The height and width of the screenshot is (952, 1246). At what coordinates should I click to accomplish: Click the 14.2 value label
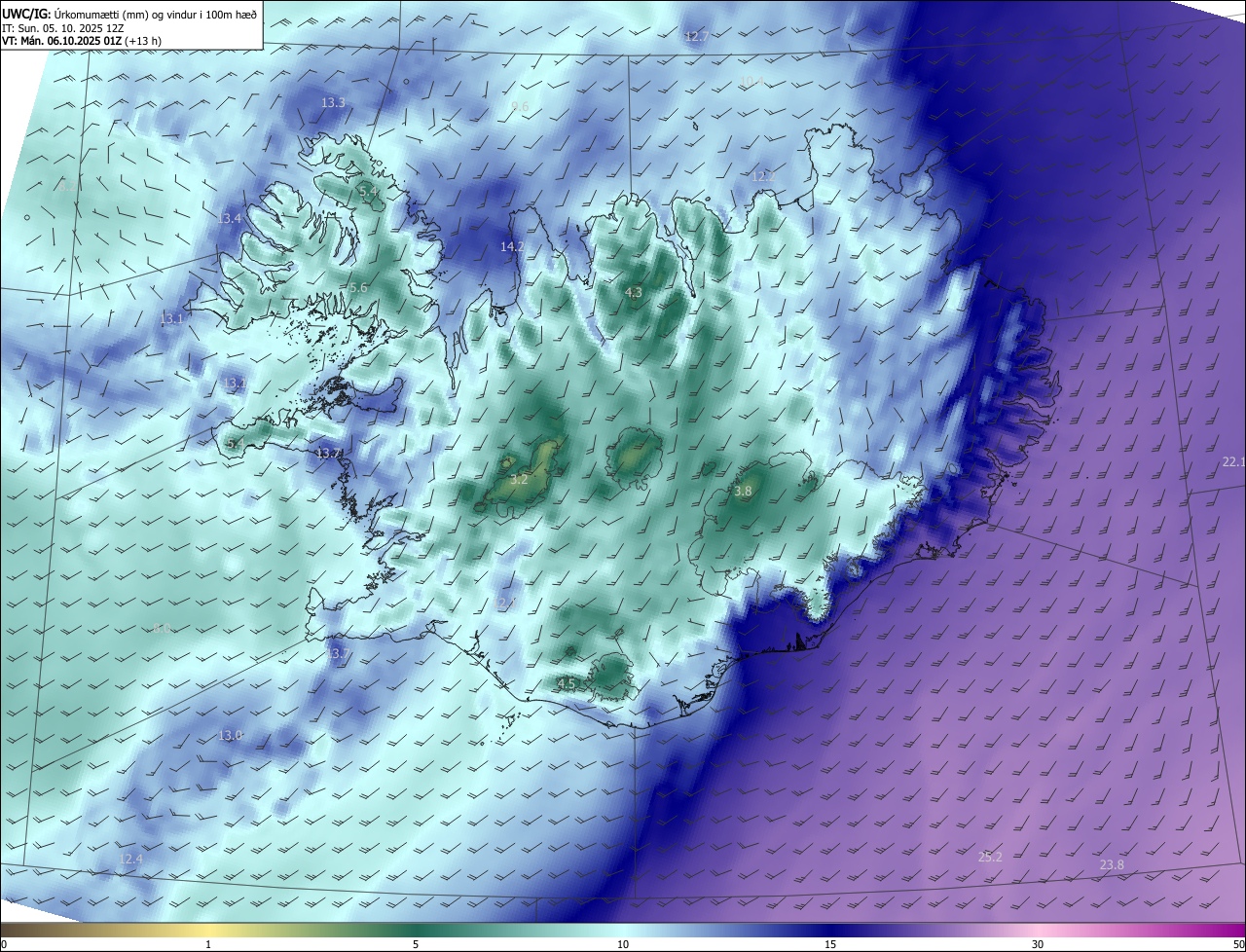pos(512,247)
